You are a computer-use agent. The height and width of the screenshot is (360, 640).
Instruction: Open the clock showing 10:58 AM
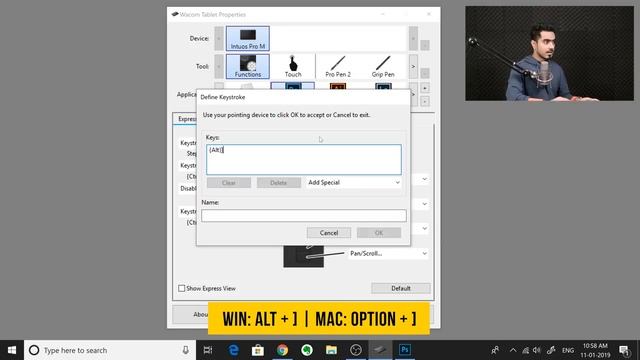click(x=595, y=350)
